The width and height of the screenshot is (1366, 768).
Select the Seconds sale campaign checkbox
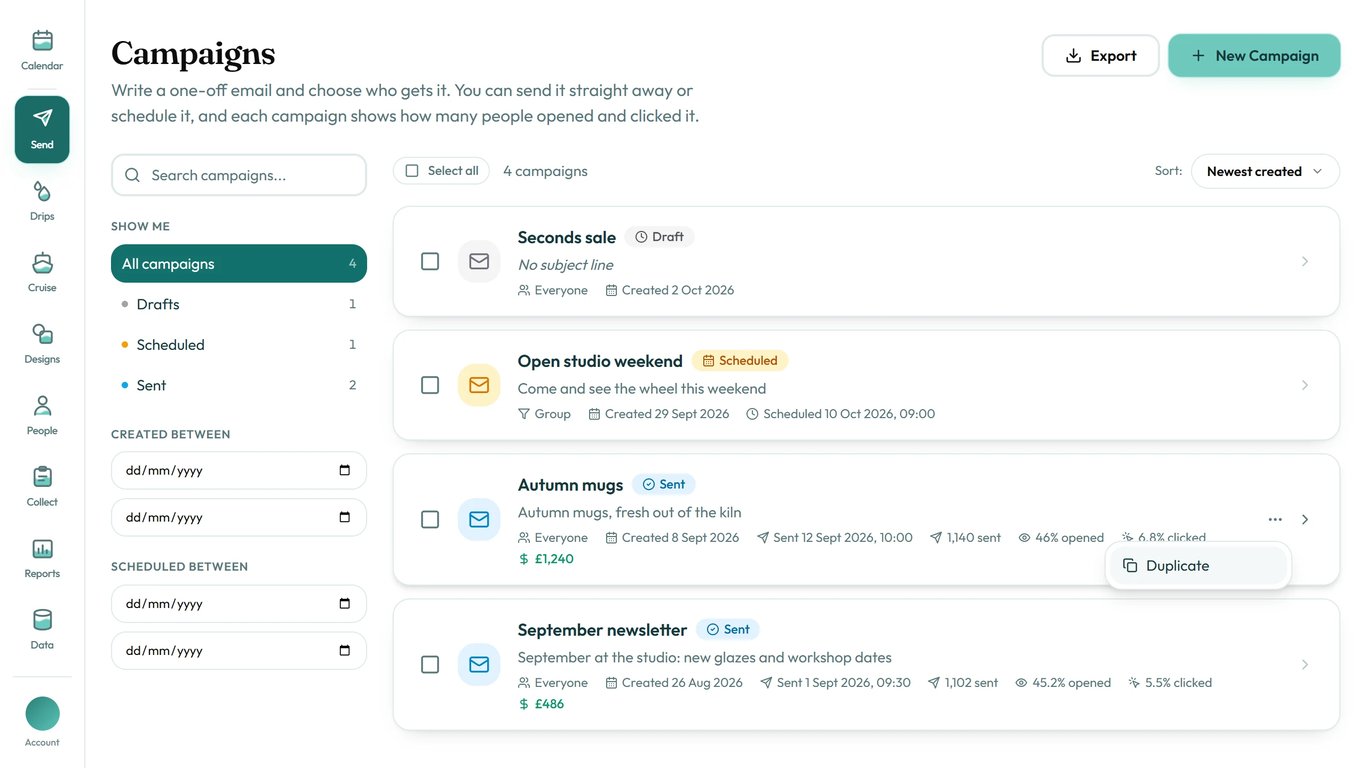430,261
